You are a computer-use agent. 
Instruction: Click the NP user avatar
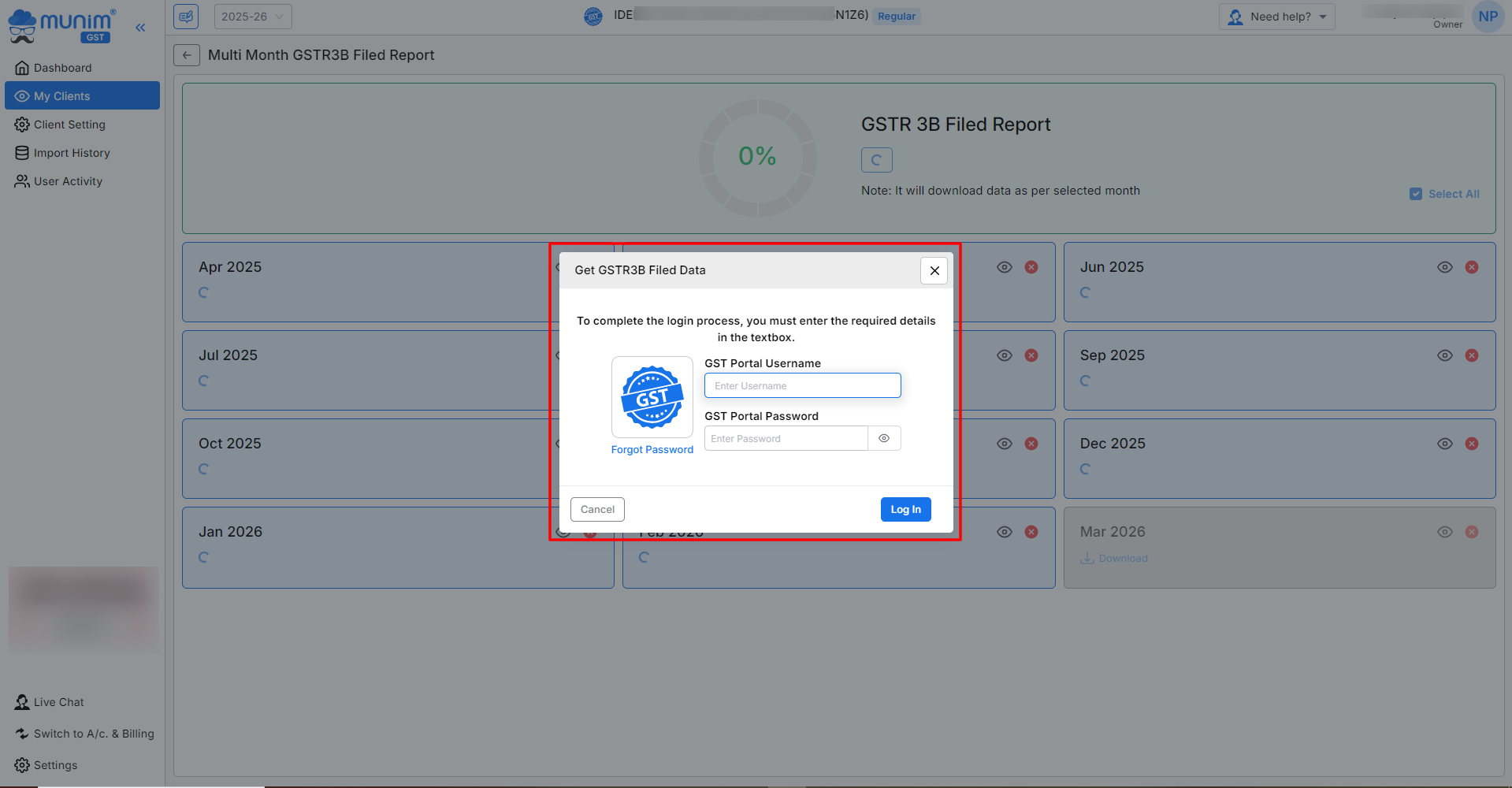coord(1488,17)
